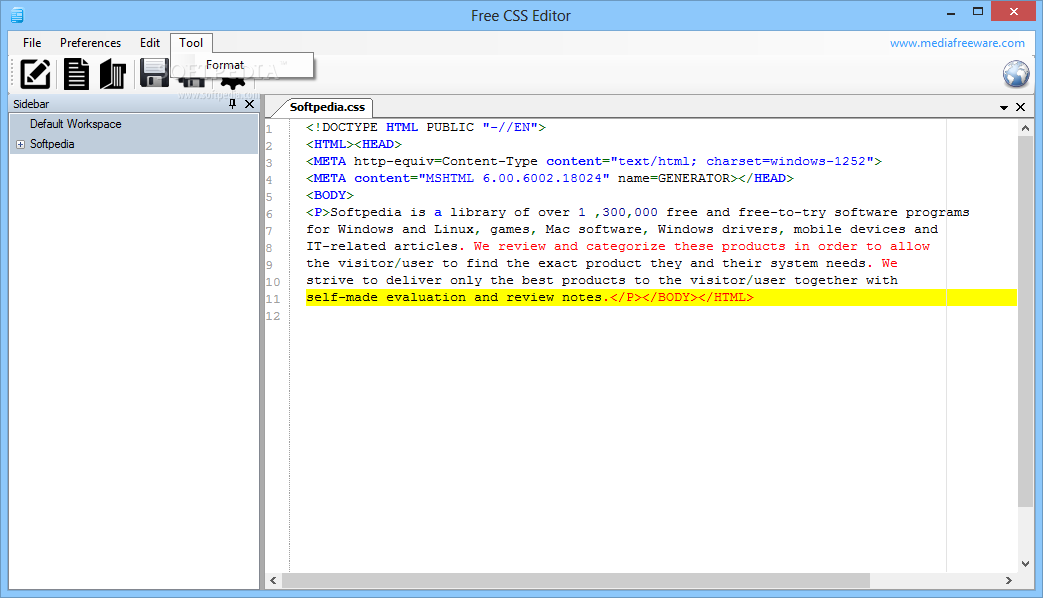Click the 'MSHTML 6.00.6002.18024' string
Image resolution: width=1043 pixels, height=598 pixels.
click(x=514, y=178)
